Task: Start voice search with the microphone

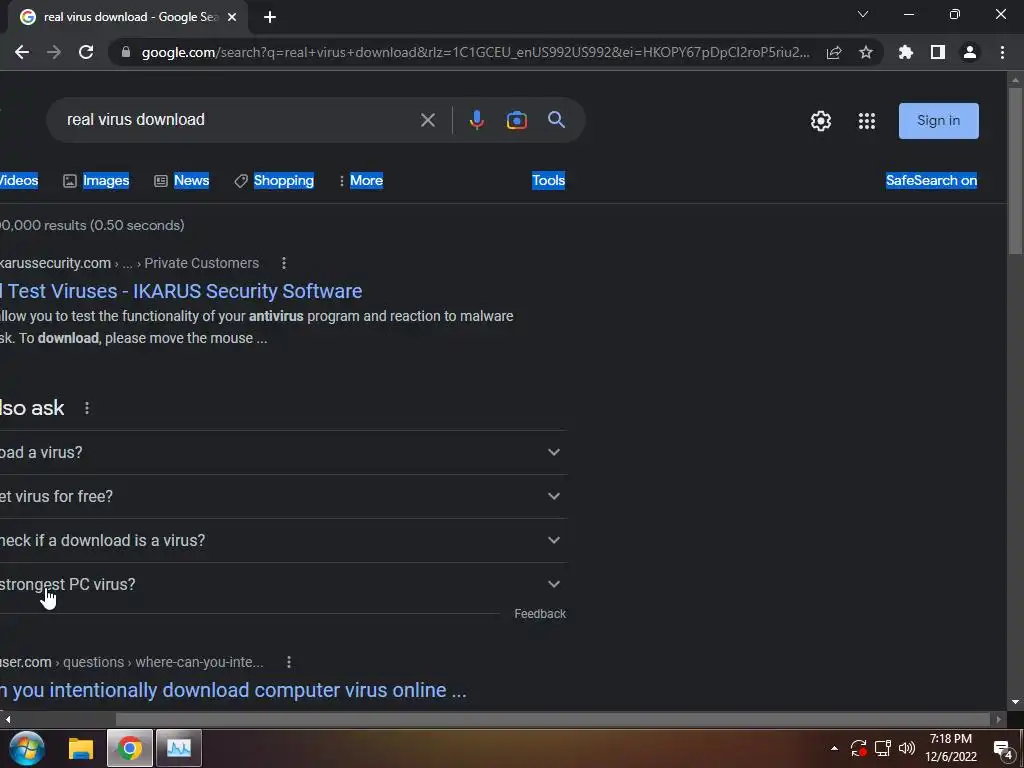Action: (477, 120)
